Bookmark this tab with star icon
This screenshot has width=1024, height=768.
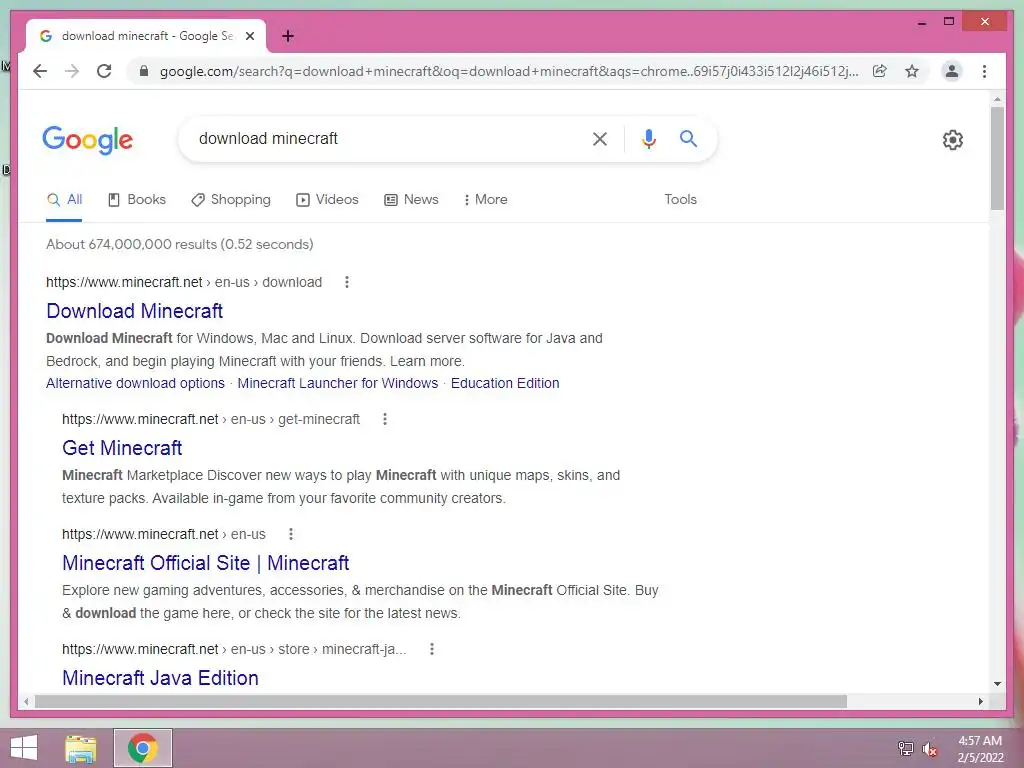click(912, 71)
